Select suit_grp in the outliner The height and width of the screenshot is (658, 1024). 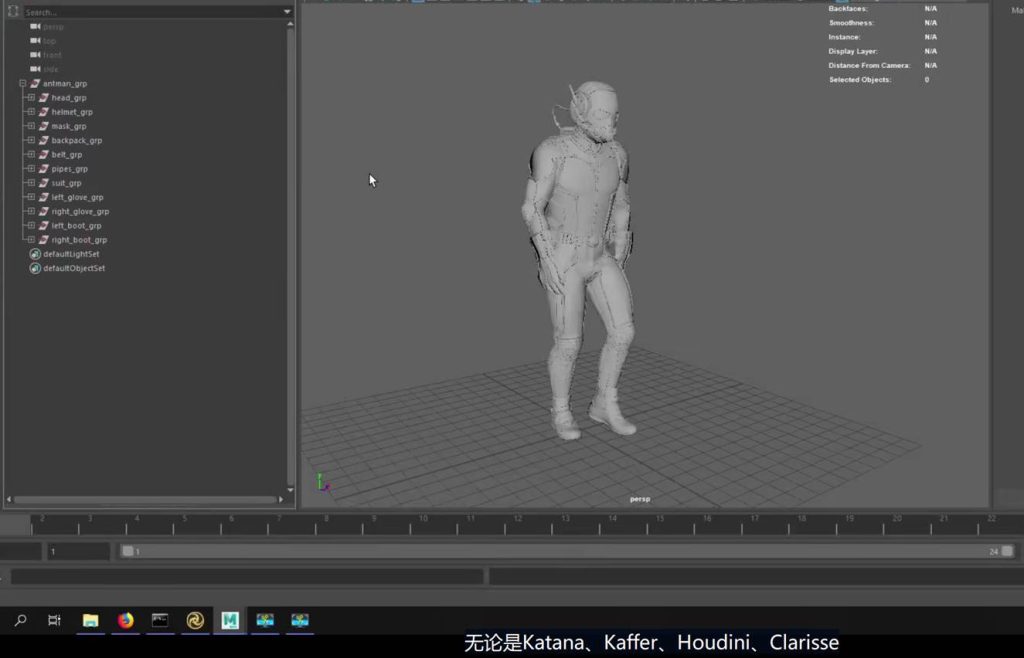pyautogui.click(x=66, y=183)
